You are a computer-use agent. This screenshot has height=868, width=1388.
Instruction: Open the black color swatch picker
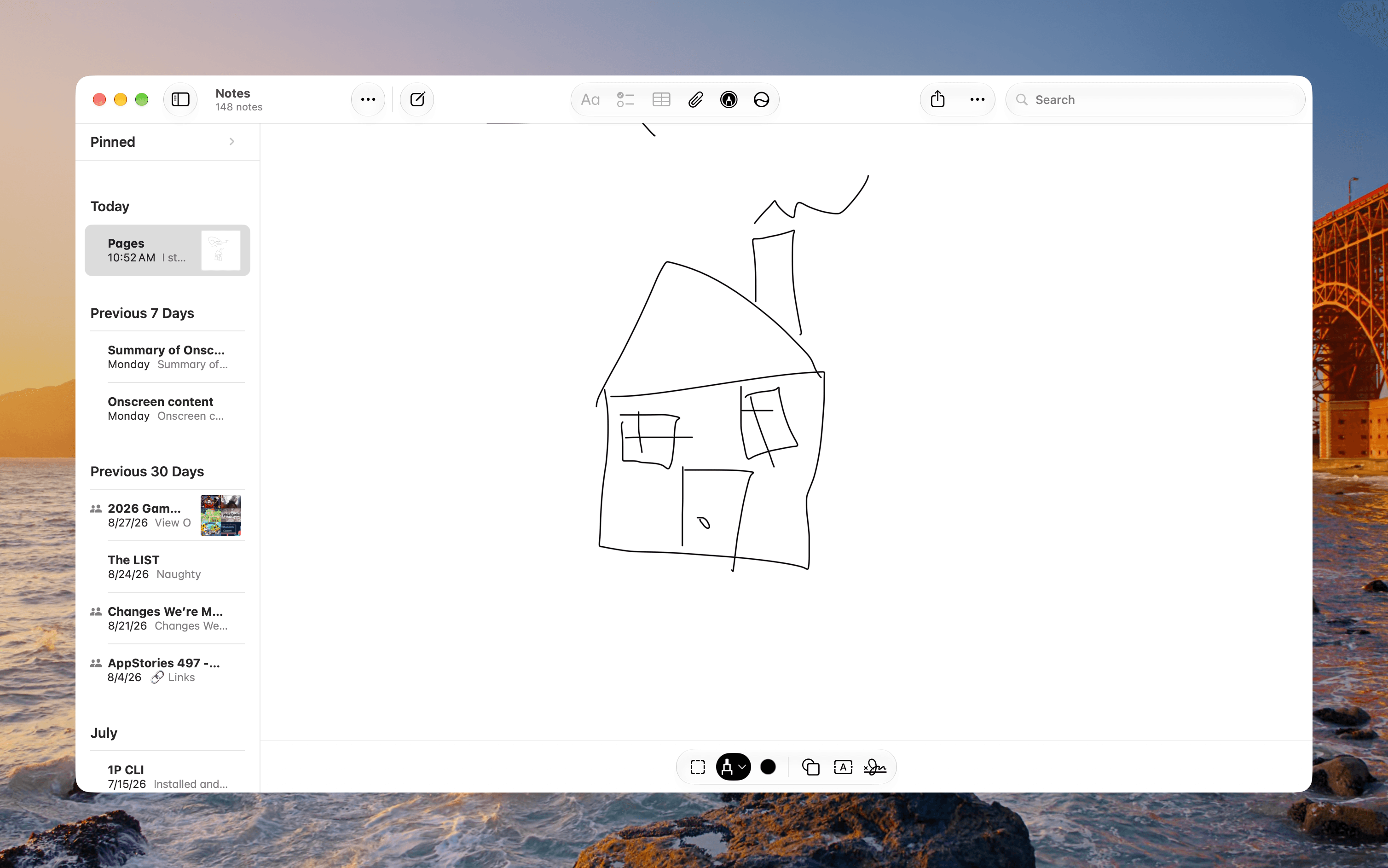tap(768, 767)
